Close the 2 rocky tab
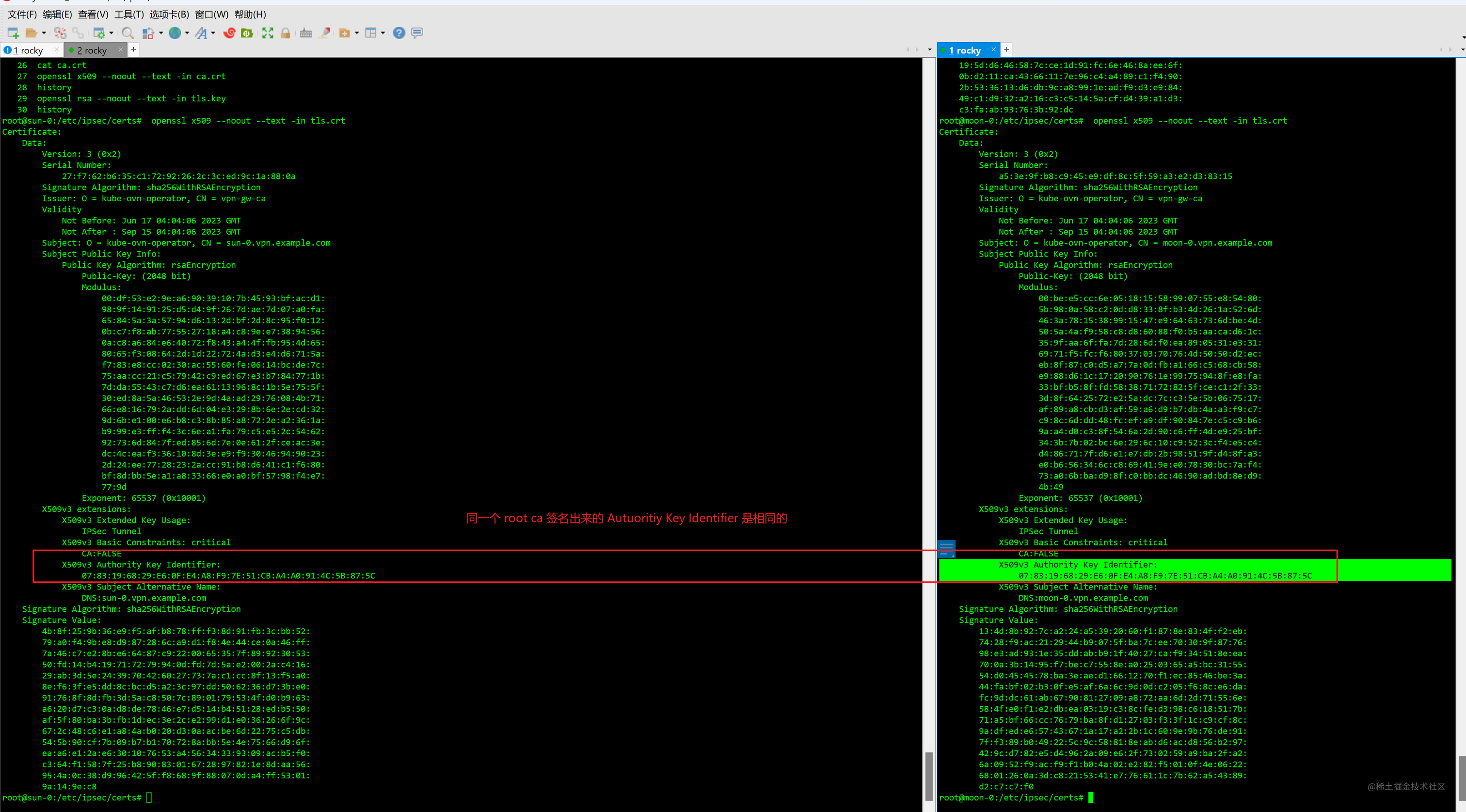The width and height of the screenshot is (1466, 812). pos(120,50)
